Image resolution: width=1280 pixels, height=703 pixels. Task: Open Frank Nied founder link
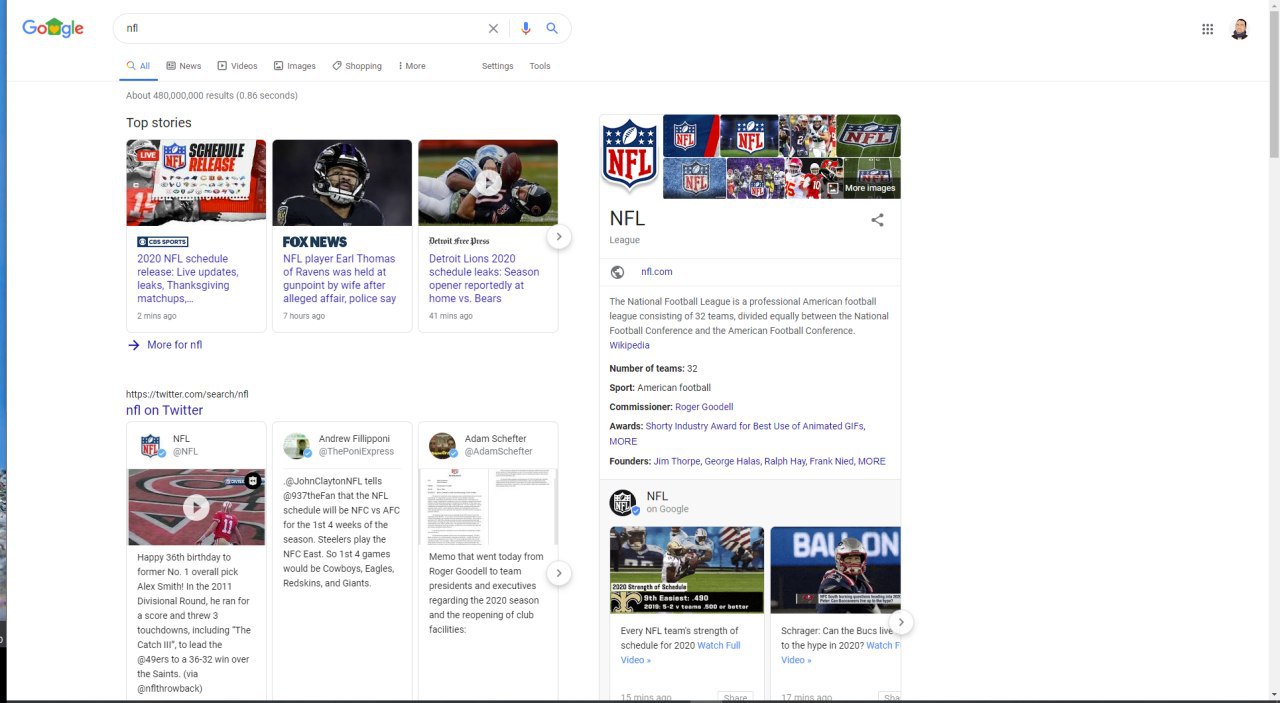point(831,462)
